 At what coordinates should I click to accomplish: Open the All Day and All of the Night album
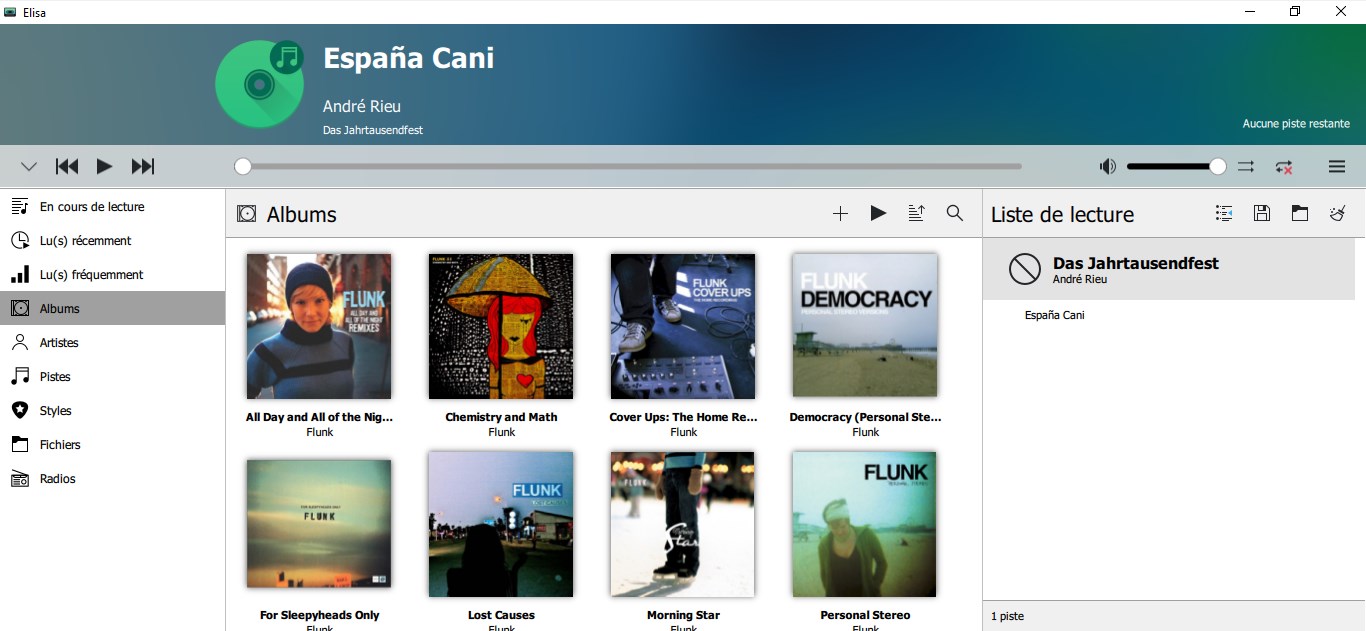tap(319, 326)
